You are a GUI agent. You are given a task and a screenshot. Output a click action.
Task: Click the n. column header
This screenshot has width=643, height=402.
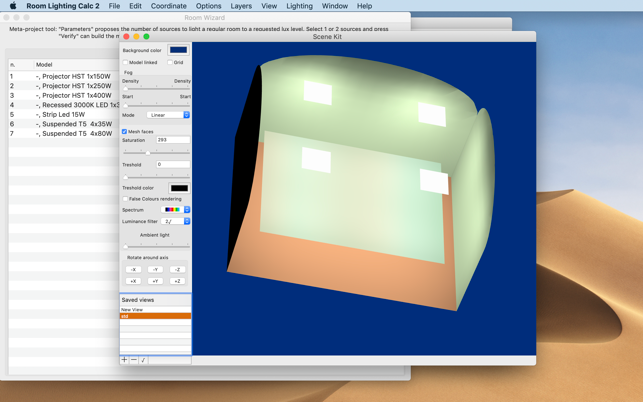pyautogui.click(x=21, y=64)
